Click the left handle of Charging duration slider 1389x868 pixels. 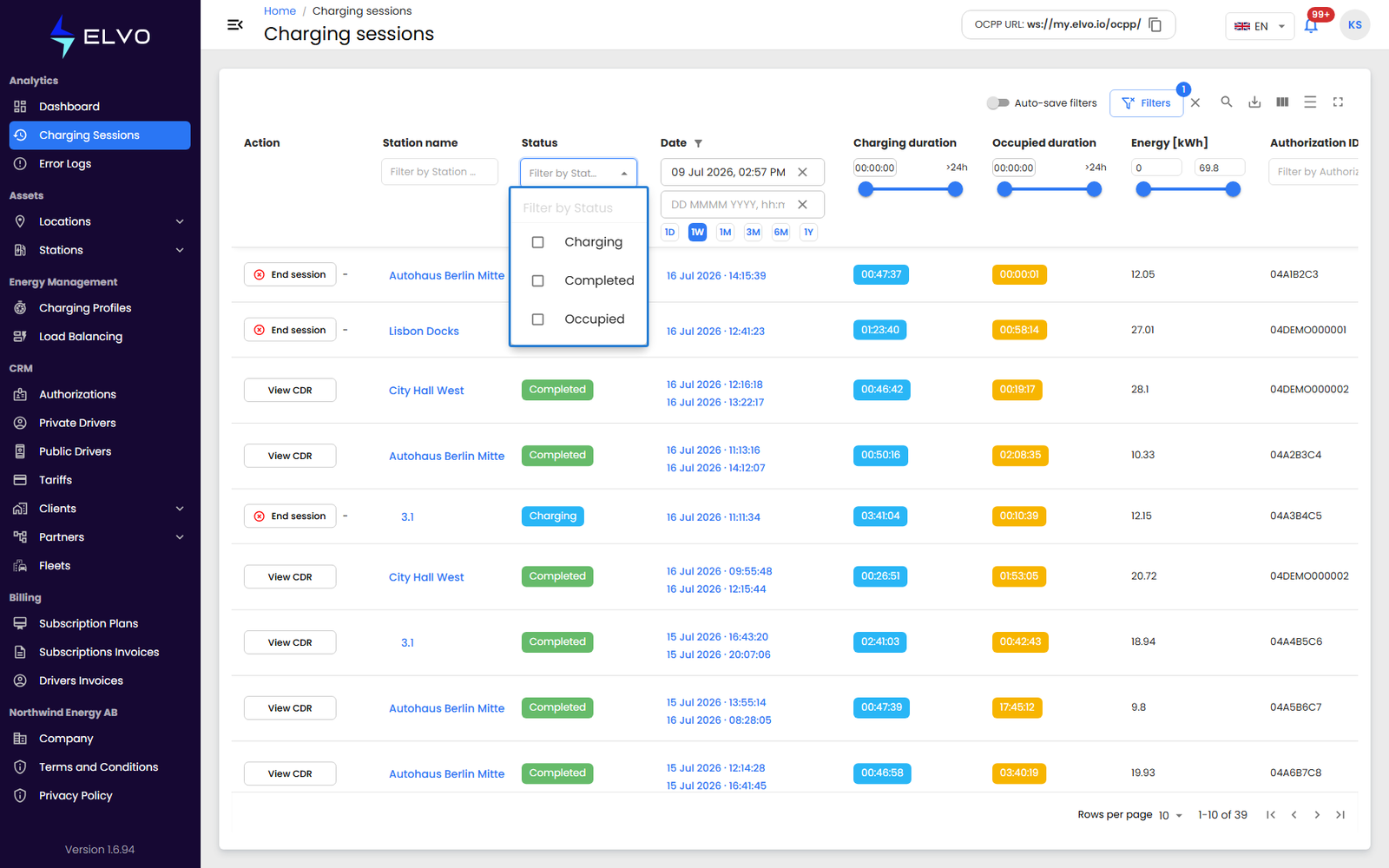click(x=866, y=189)
